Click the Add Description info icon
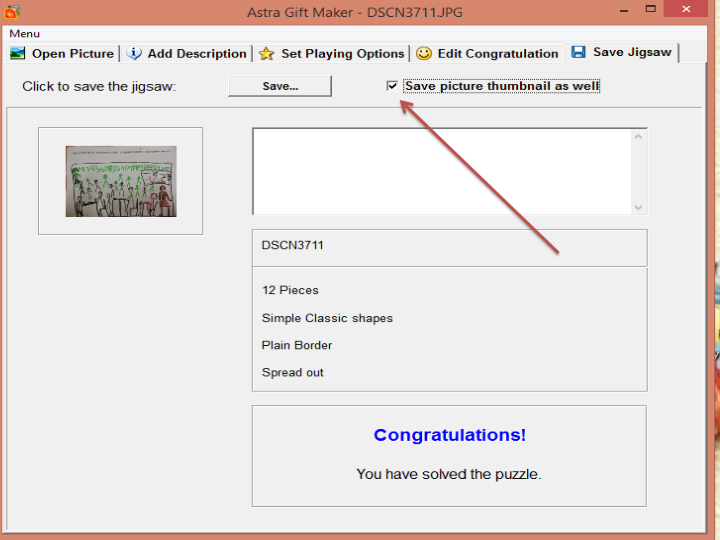Screen dimensions: 720x540 point(134,53)
